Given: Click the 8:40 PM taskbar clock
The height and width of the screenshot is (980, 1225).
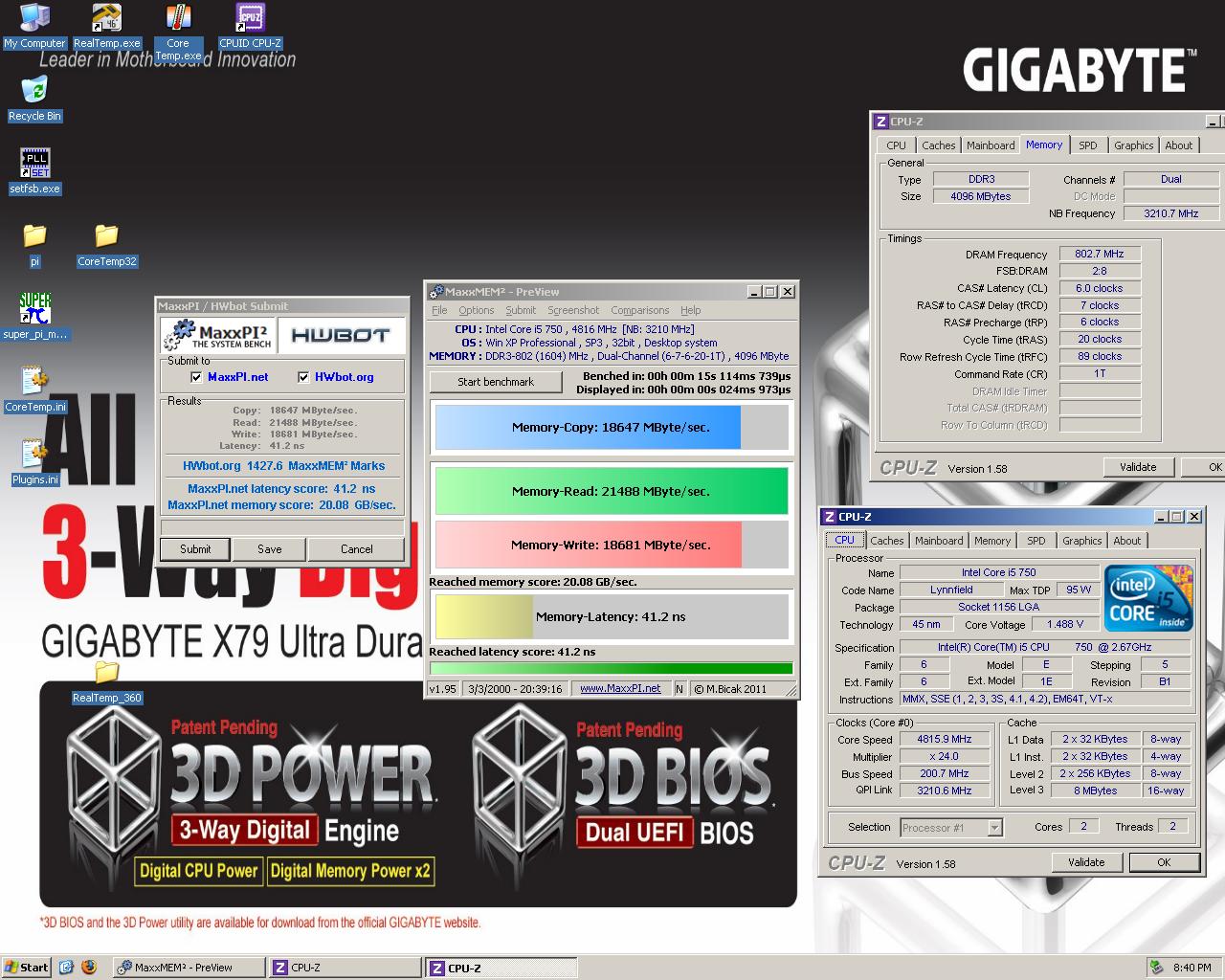Looking at the screenshot, I should pyautogui.click(x=1192, y=968).
